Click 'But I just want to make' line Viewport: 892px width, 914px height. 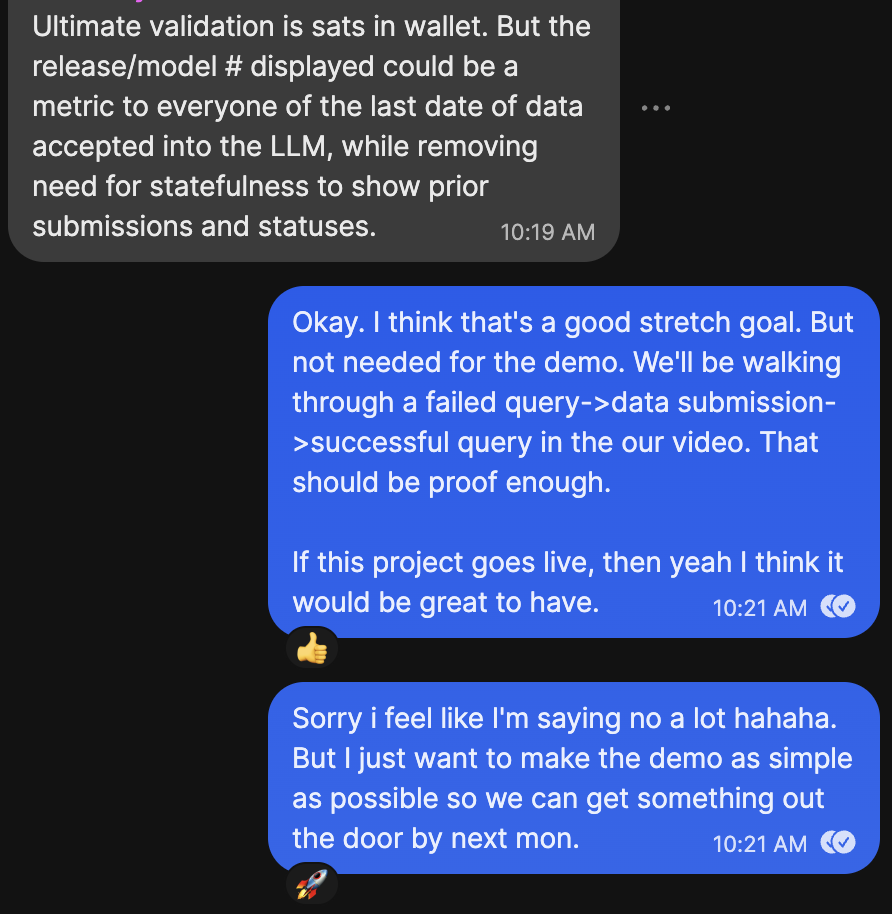(x=573, y=758)
